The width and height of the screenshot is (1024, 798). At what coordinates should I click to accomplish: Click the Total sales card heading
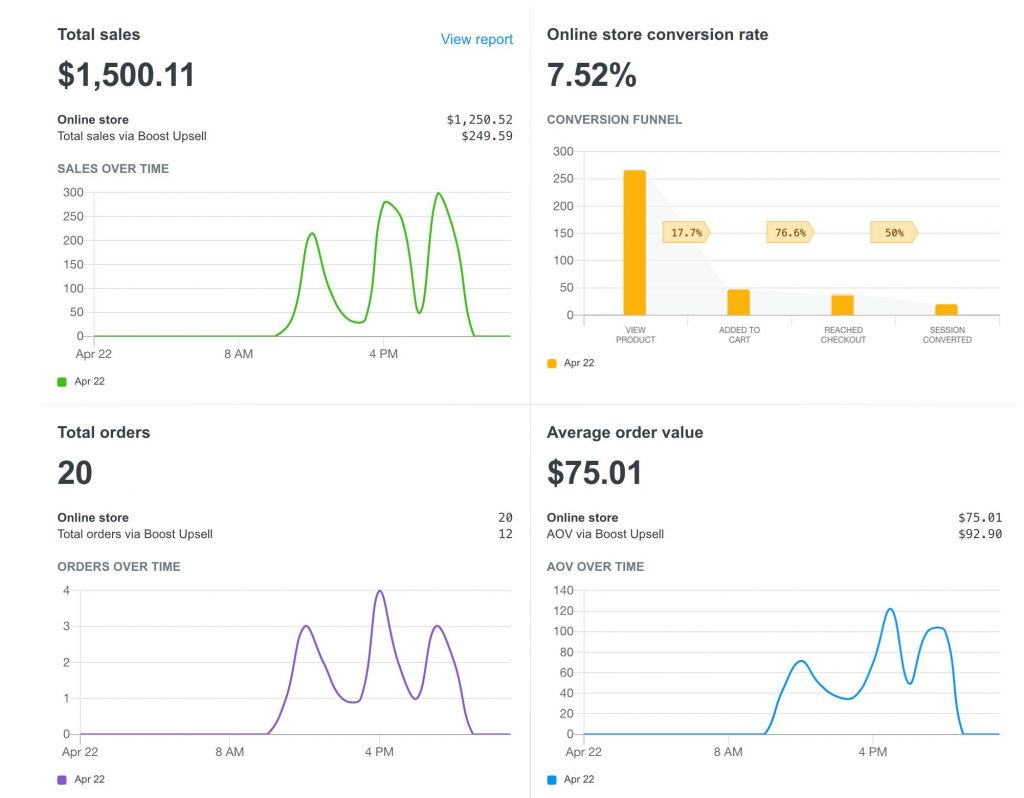tap(99, 35)
